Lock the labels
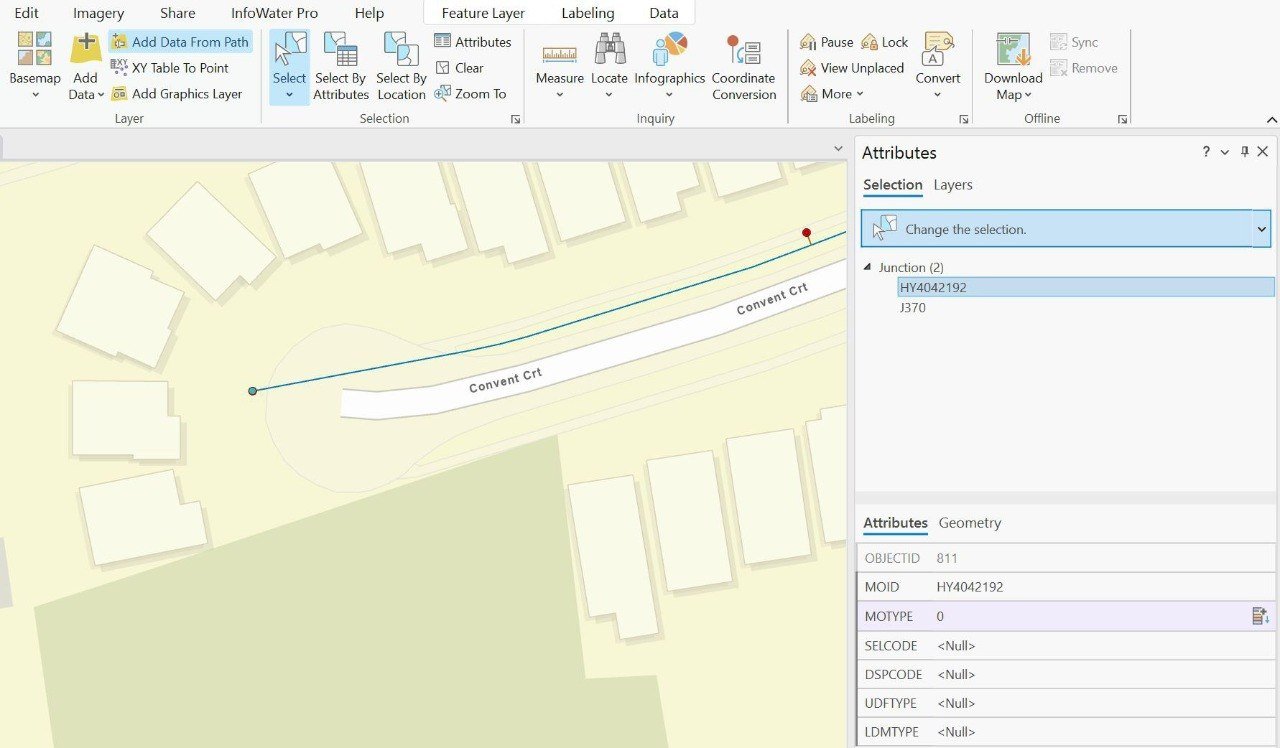The height and width of the screenshot is (748, 1280). click(x=885, y=42)
